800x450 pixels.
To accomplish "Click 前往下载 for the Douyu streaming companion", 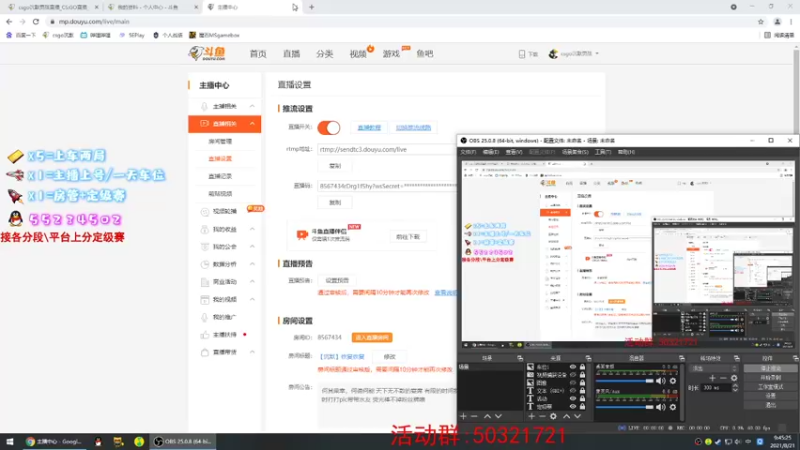I will [x=408, y=237].
